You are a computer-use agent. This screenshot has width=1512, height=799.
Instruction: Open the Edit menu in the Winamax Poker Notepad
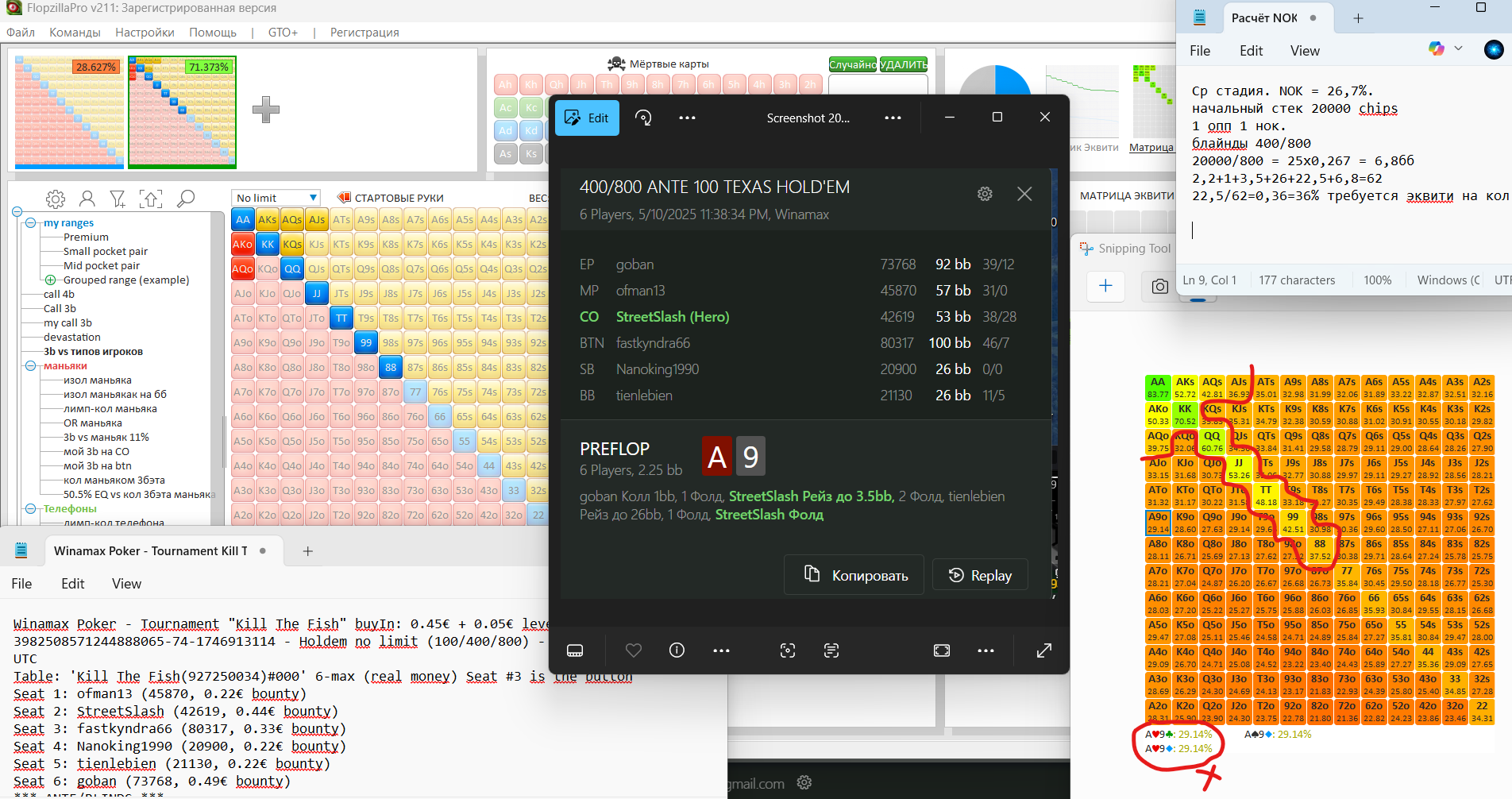pyautogui.click(x=72, y=584)
